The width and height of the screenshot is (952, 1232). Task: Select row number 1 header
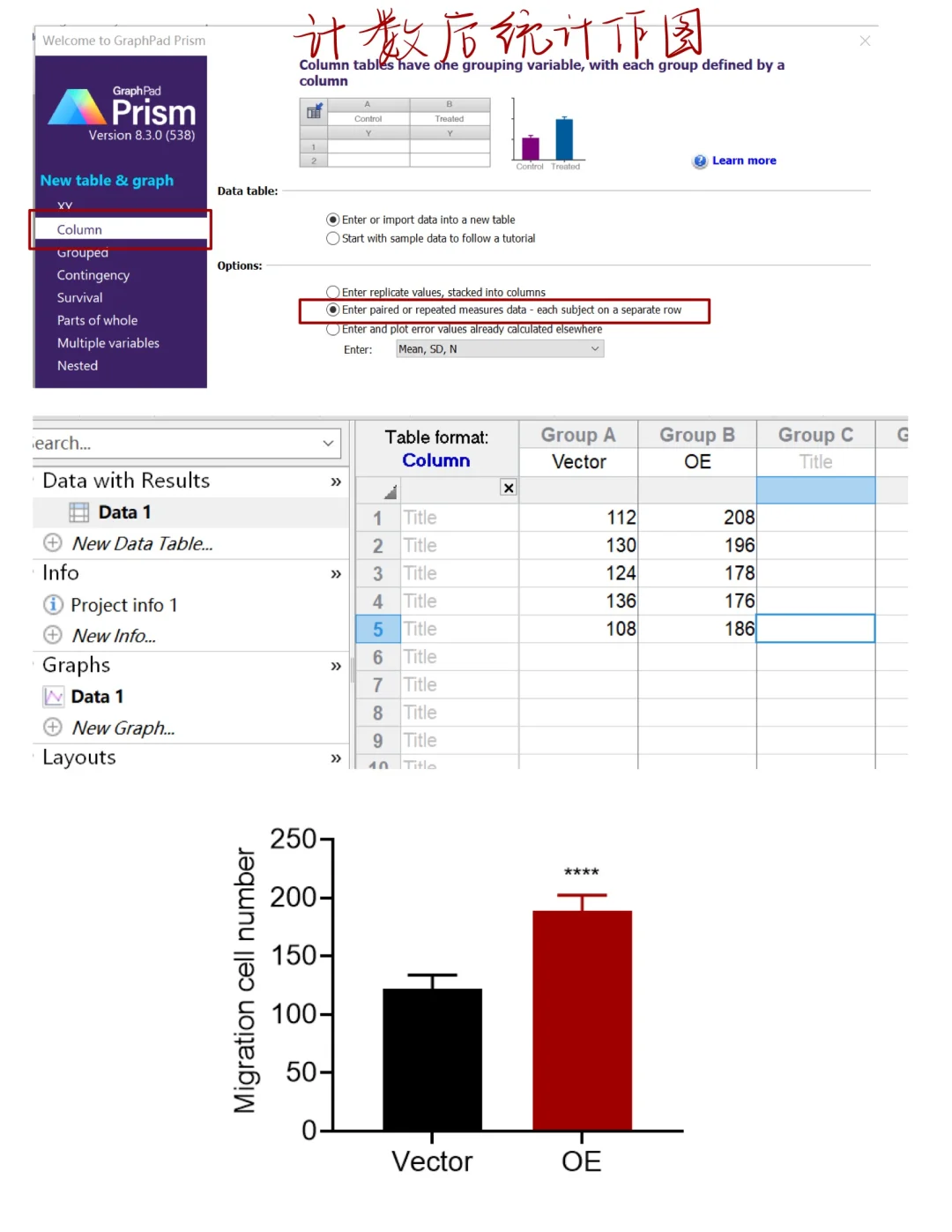(x=377, y=518)
